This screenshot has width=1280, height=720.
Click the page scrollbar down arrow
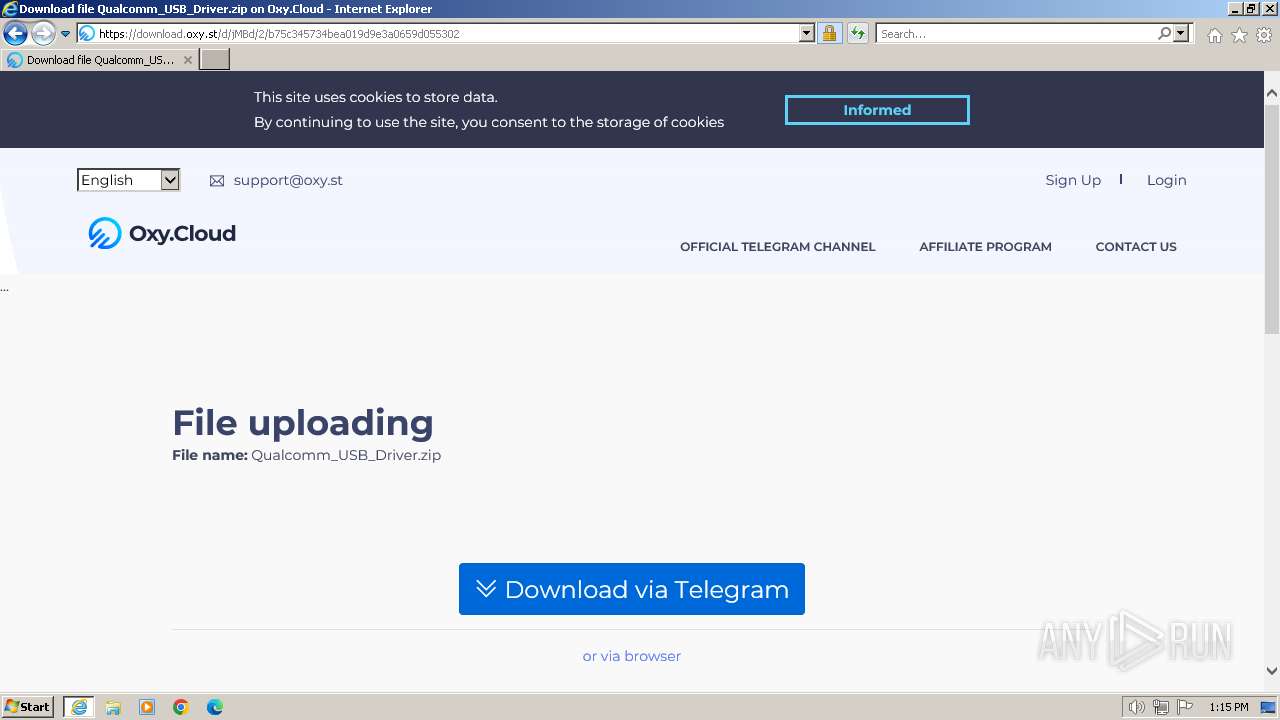coord(1272,671)
